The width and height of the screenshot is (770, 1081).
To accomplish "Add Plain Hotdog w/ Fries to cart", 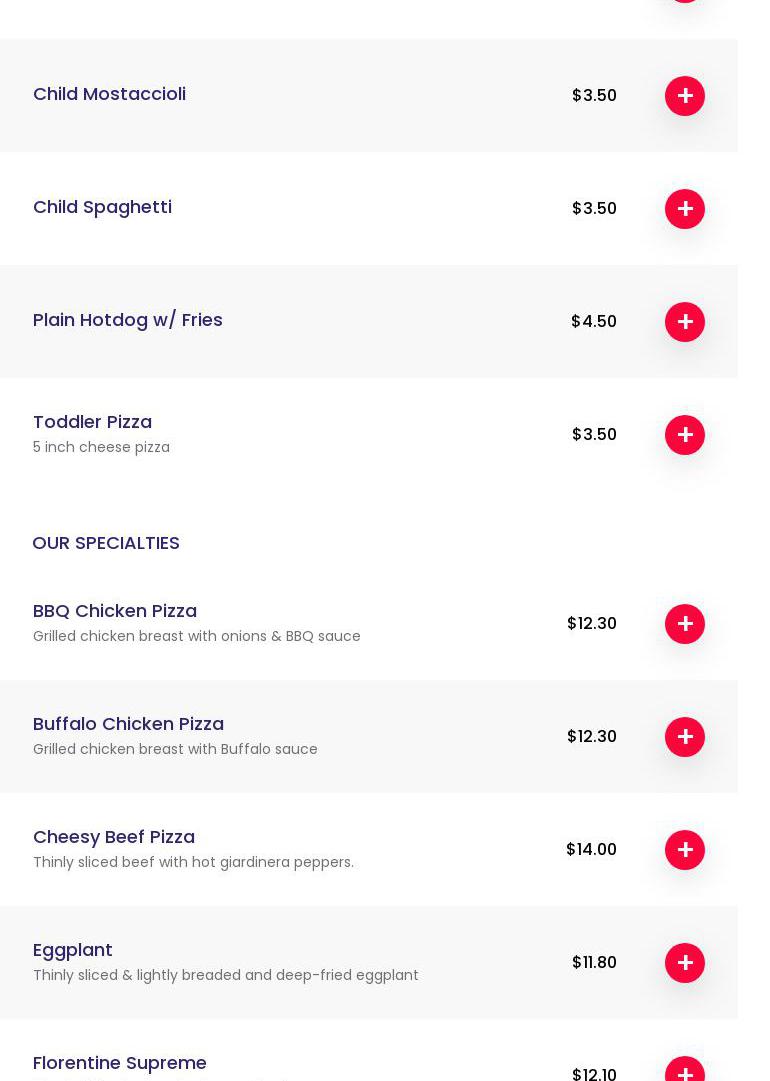I will (x=685, y=322).
